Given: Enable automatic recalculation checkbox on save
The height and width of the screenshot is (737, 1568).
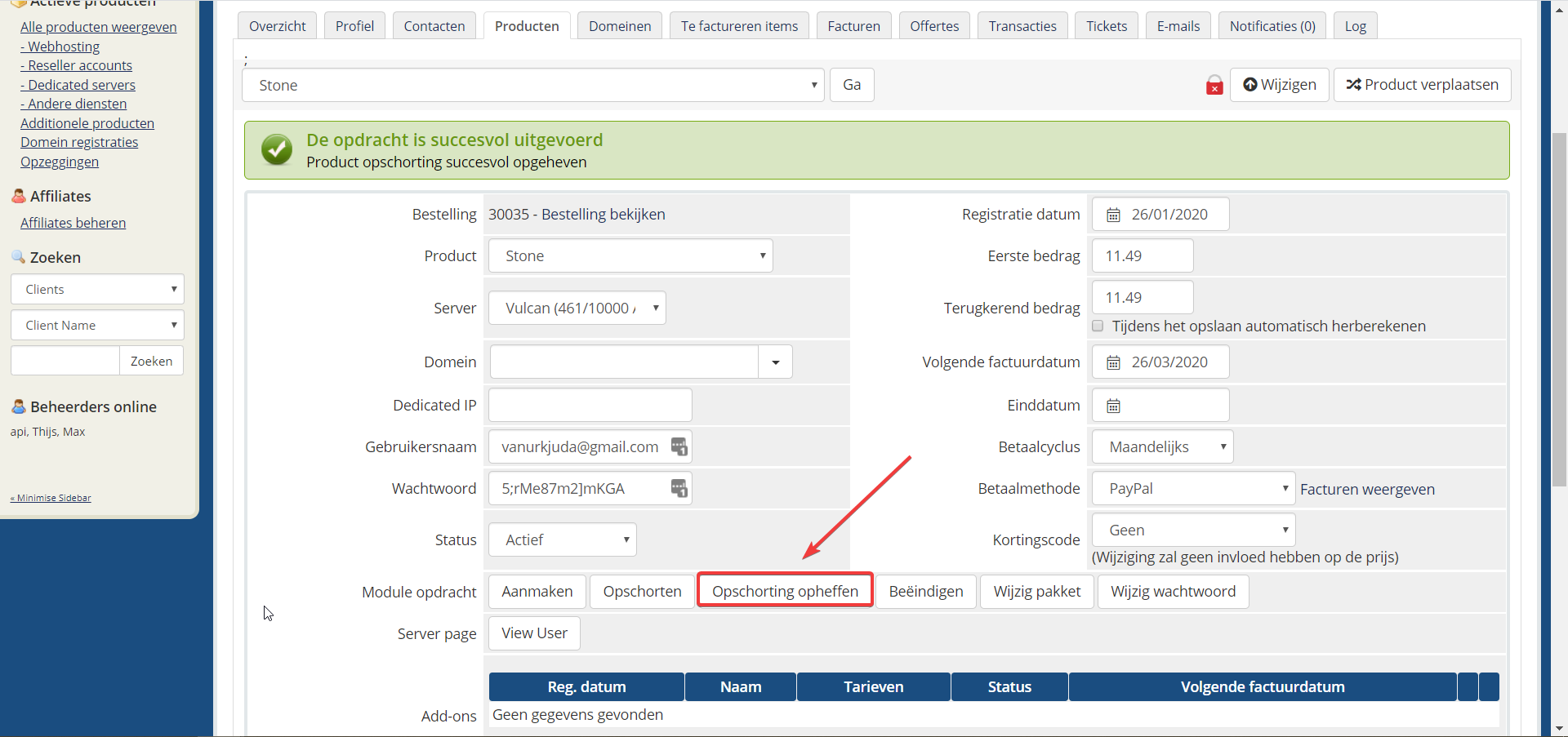Looking at the screenshot, I should coord(1098,326).
